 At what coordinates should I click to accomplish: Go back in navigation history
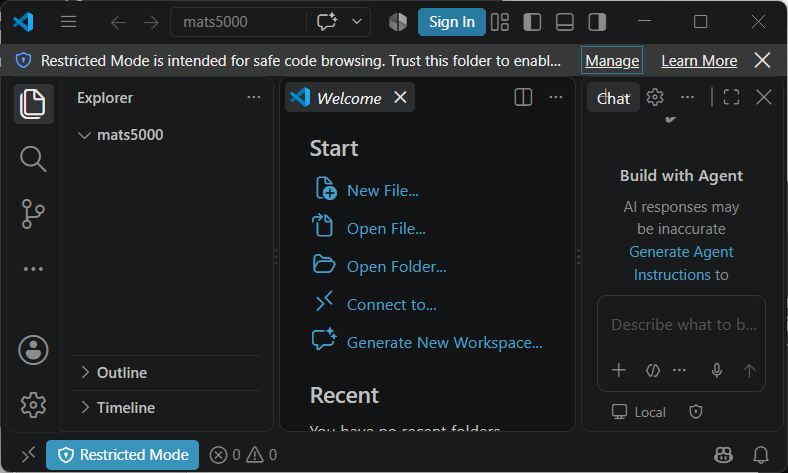pyautogui.click(x=119, y=22)
